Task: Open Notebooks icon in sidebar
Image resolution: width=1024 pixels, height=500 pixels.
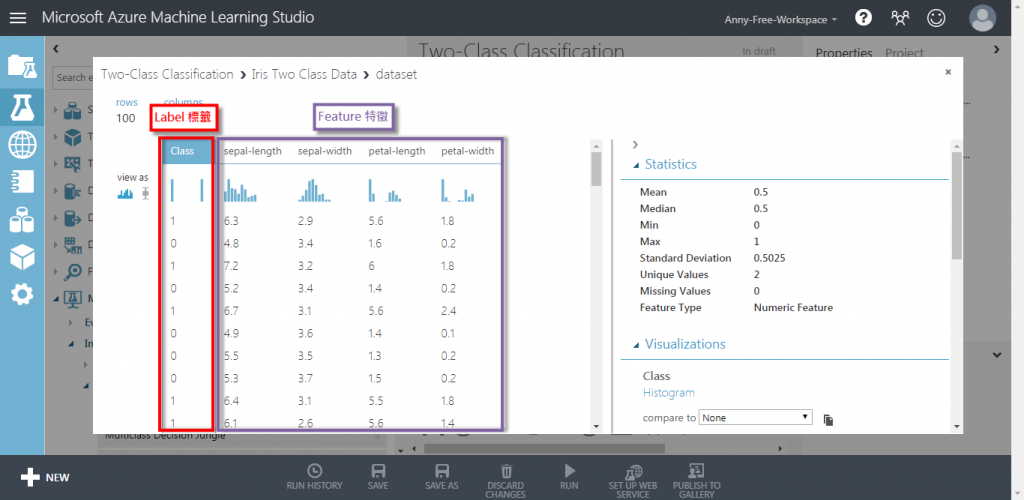Action: (x=22, y=181)
